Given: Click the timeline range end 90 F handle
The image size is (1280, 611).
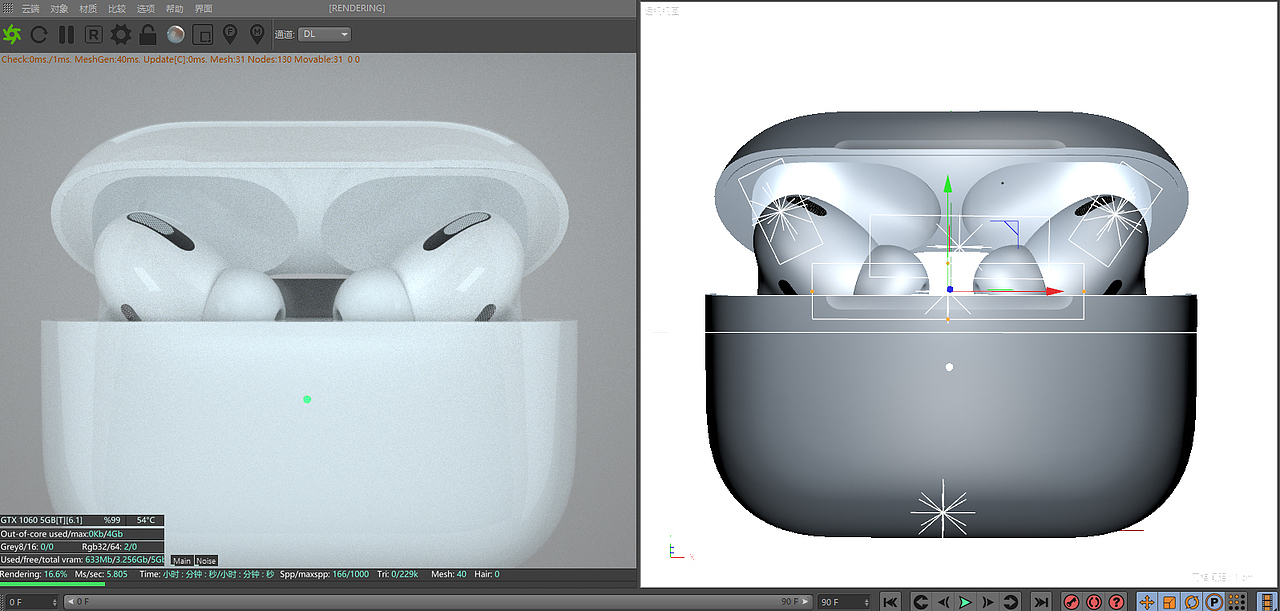Looking at the screenshot, I should tap(795, 602).
